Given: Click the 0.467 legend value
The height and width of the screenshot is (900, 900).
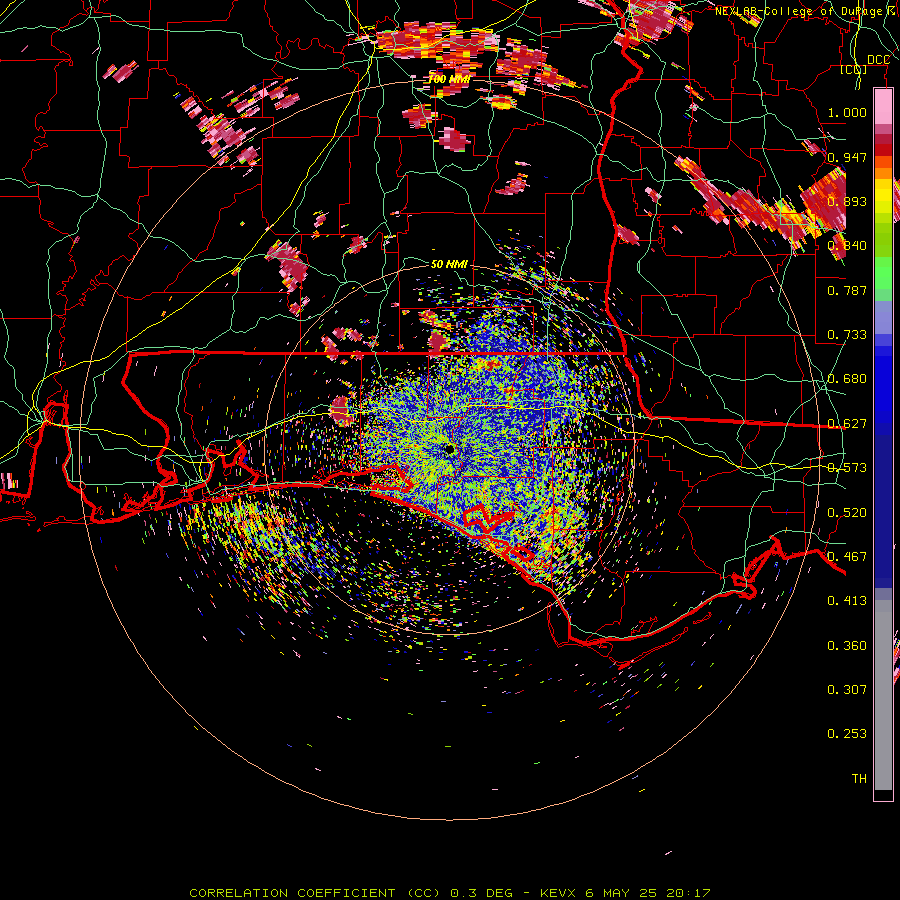Looking at the screenshot, I should pos(847,557).
